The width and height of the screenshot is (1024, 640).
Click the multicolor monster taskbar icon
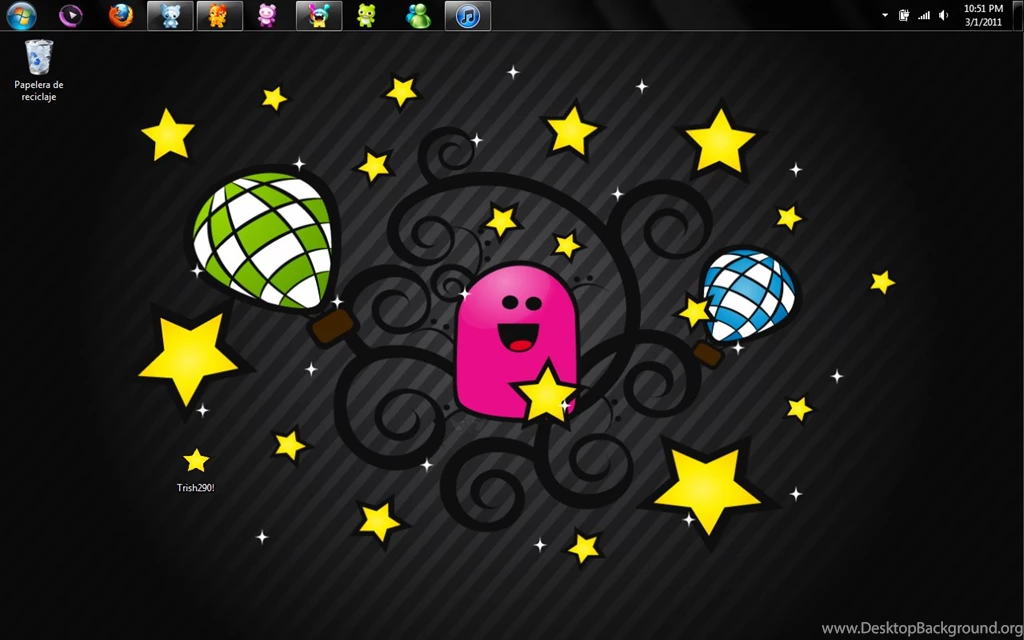(x=319, y=15)
